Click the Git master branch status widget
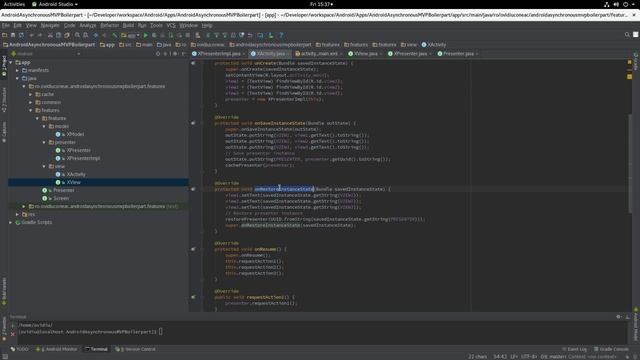The image size is (640, 360). [x=553, y=357]
